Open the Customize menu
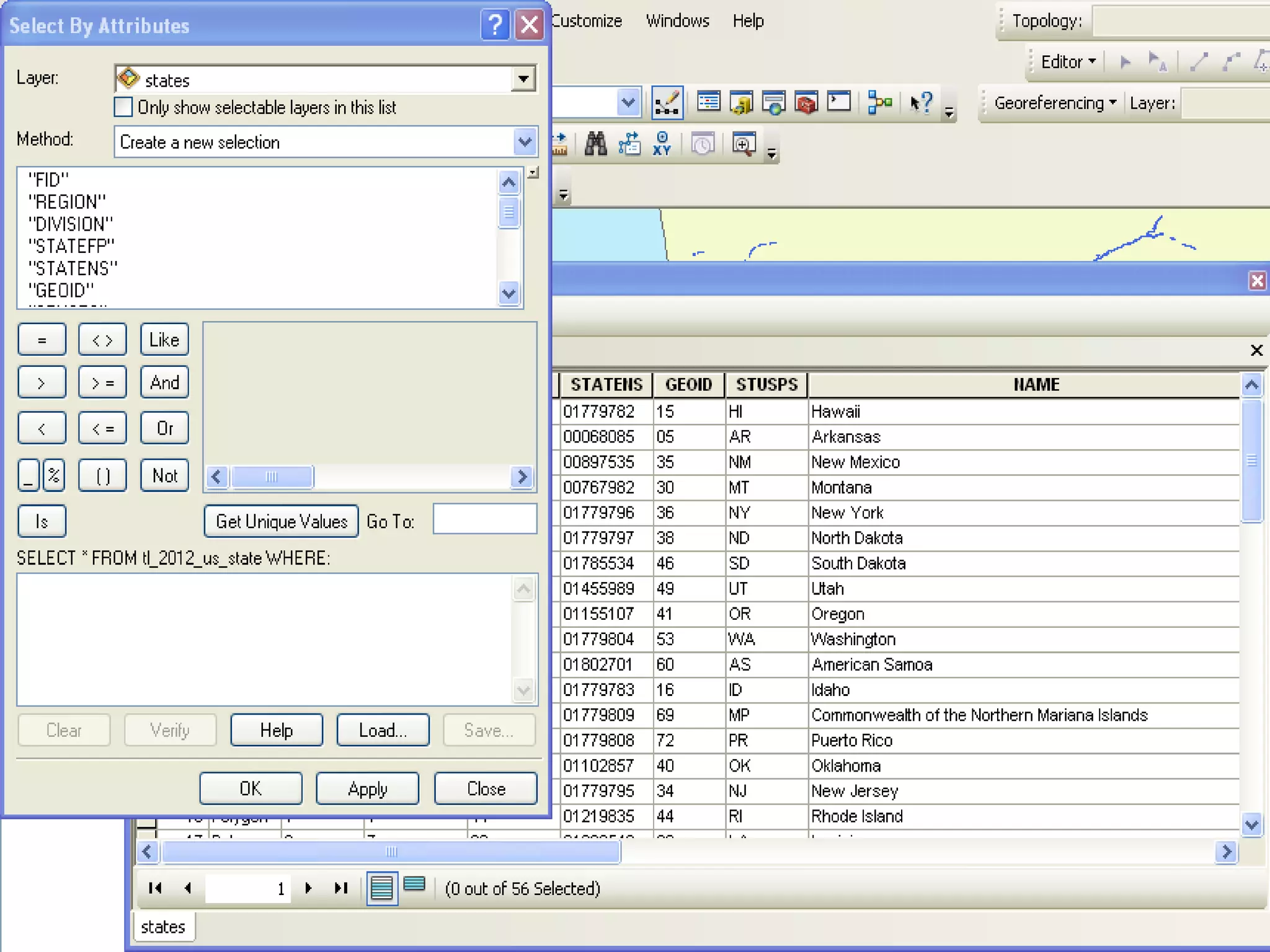The height and width of the screenshot is (952, 1270). [x=587, y=21]
